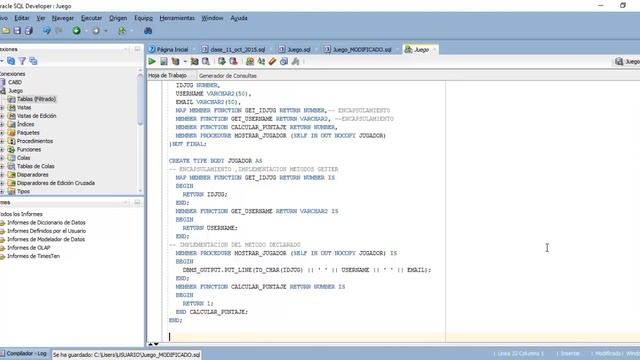The height and width of the screenshot is (360, 640).
Task: Open the Explain Plan dropdown arrow
Action: 185,62
